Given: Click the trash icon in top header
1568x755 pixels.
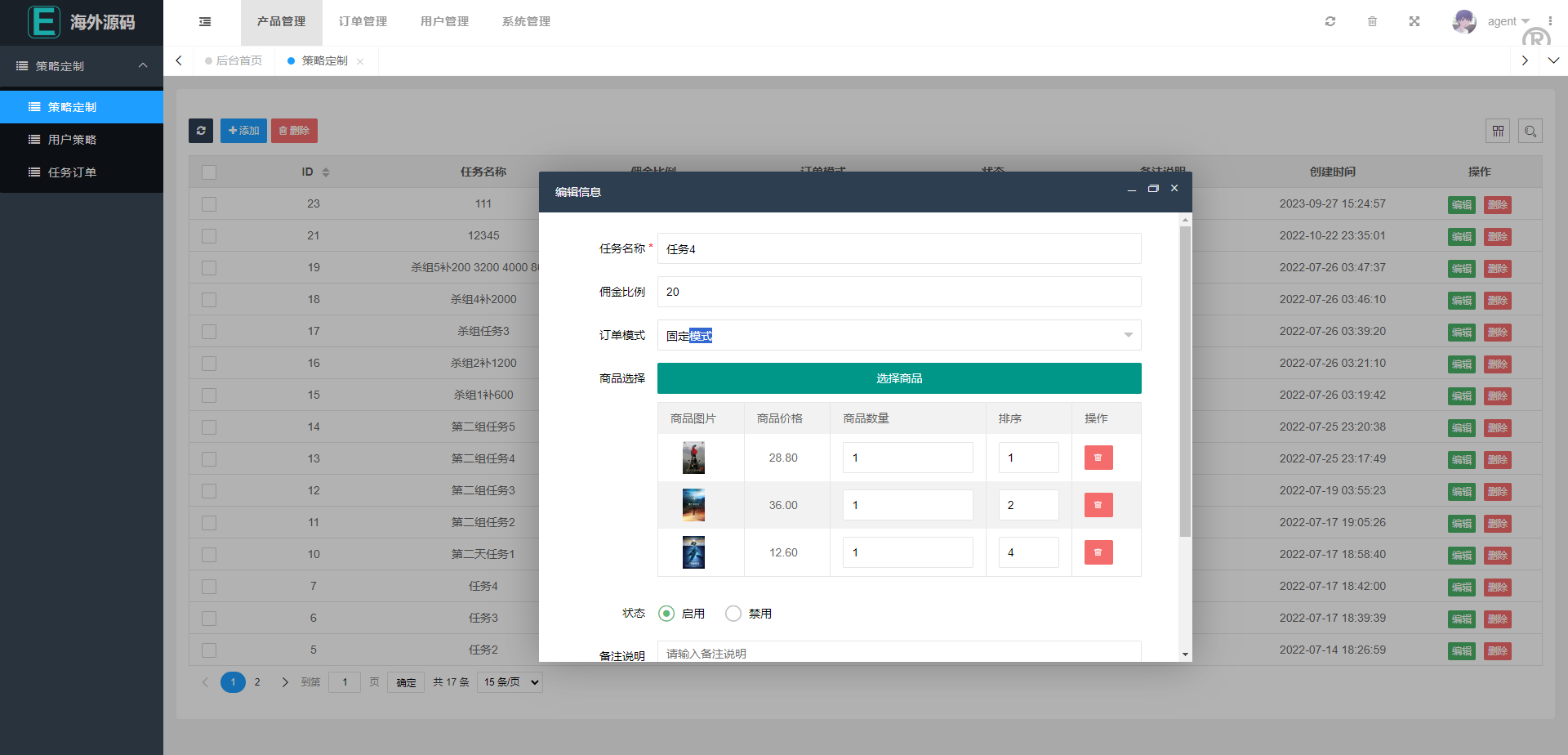Looking at the screenshot, I should point(1372,21).
